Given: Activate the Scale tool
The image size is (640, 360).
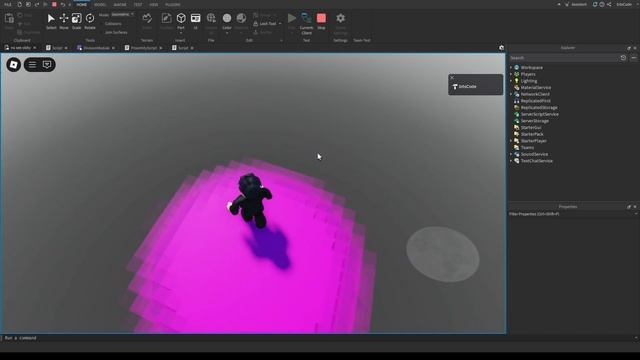Looking at the screenshot, I should (76, 18).
